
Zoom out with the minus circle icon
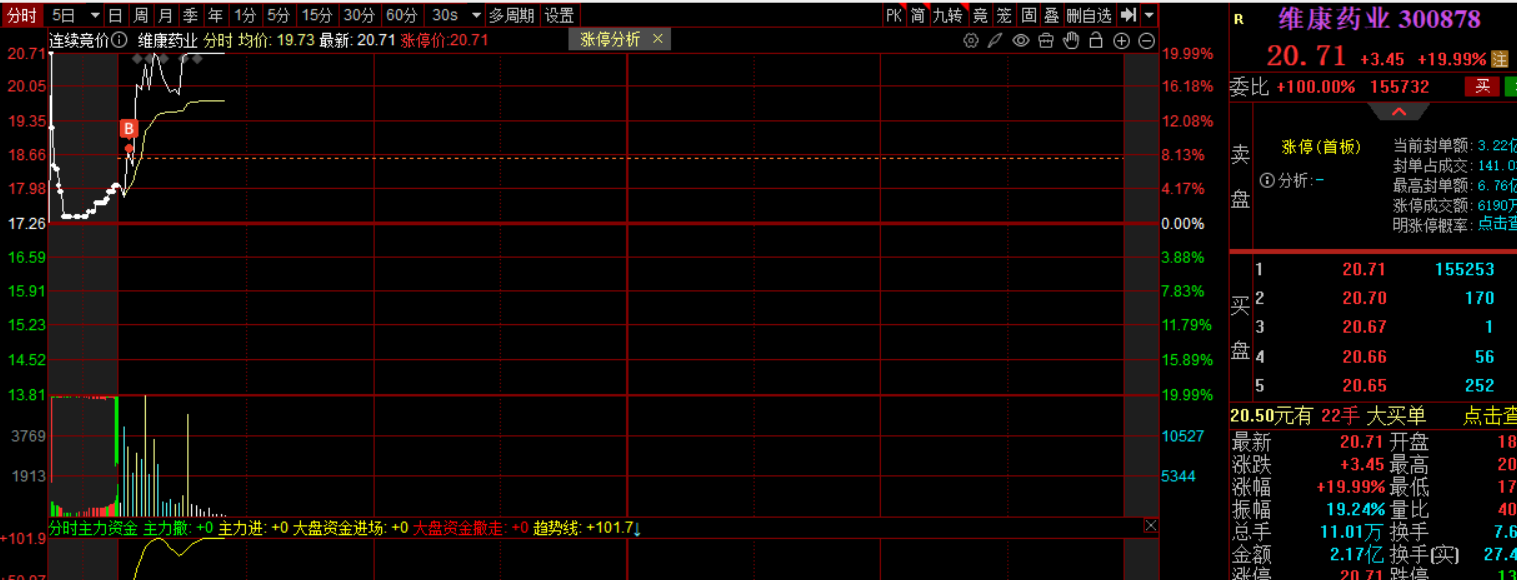(1146, 40)
